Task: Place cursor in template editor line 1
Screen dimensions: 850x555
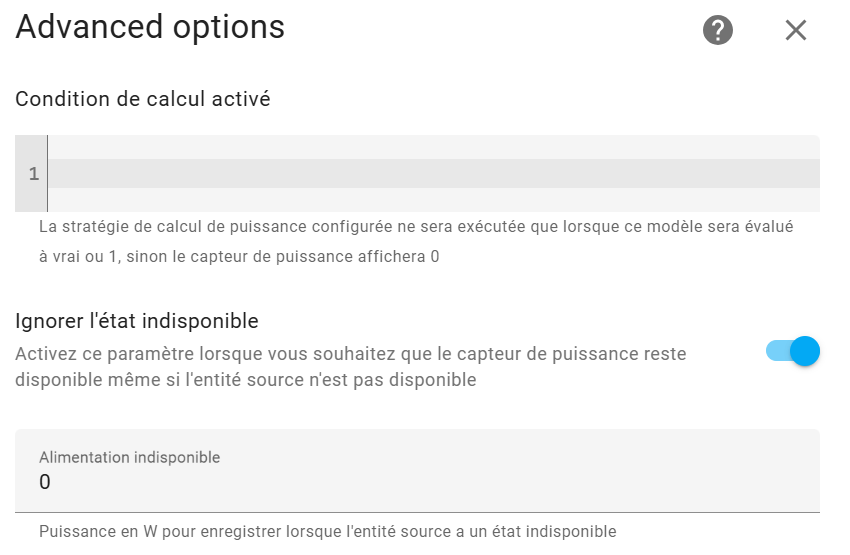Action: tap(434, 173)
